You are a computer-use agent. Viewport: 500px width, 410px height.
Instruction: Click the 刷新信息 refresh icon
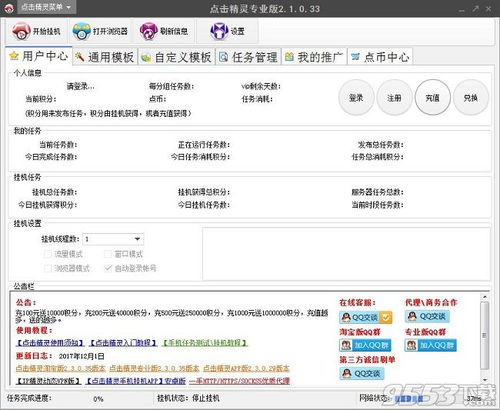(148, 31)
